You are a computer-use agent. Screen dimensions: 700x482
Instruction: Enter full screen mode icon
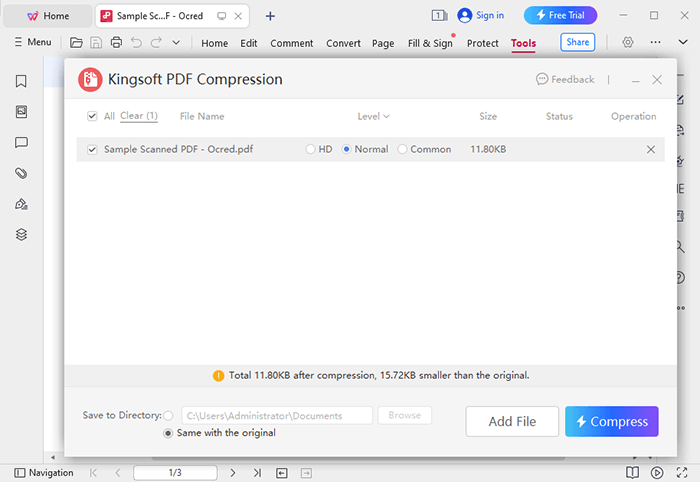pos(682,473)
